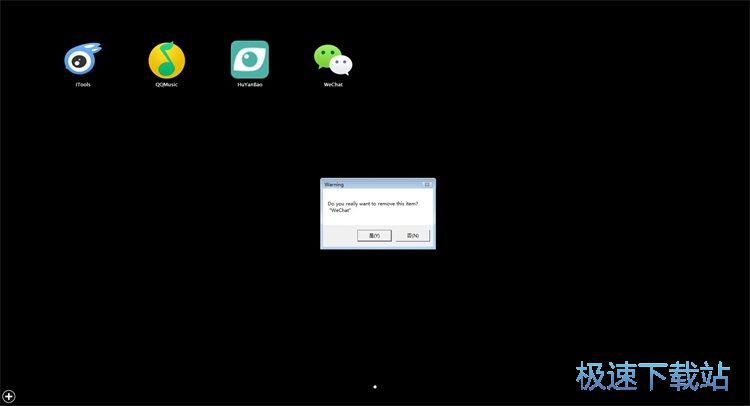Click the "Do you really want to remove this item?" text

point(373,204)
